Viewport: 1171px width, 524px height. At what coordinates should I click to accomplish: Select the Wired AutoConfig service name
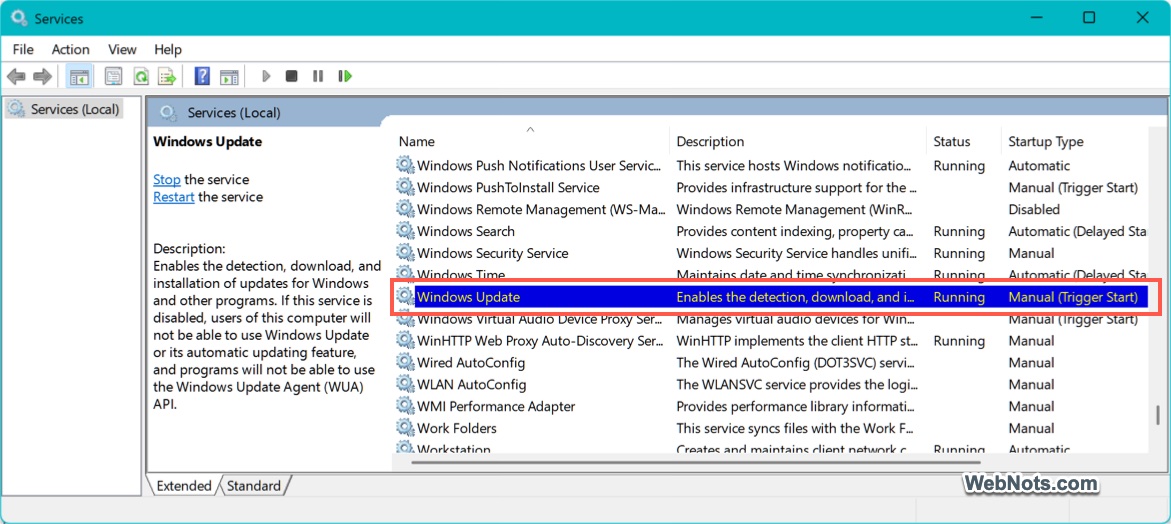470,363
